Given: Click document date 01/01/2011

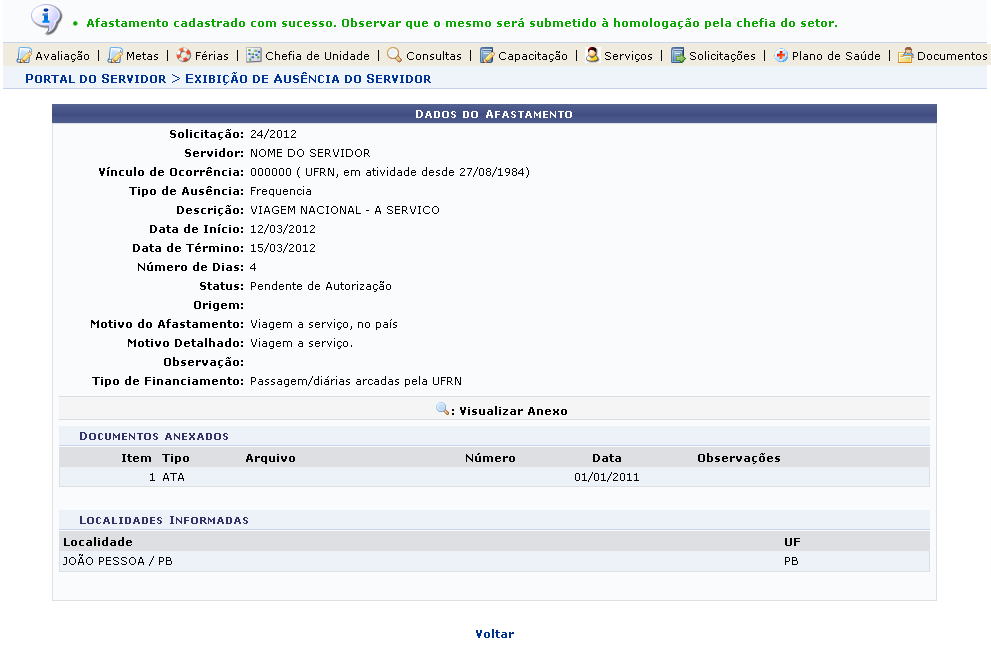Looking at the screenshot, I should [x=607, y=477].
